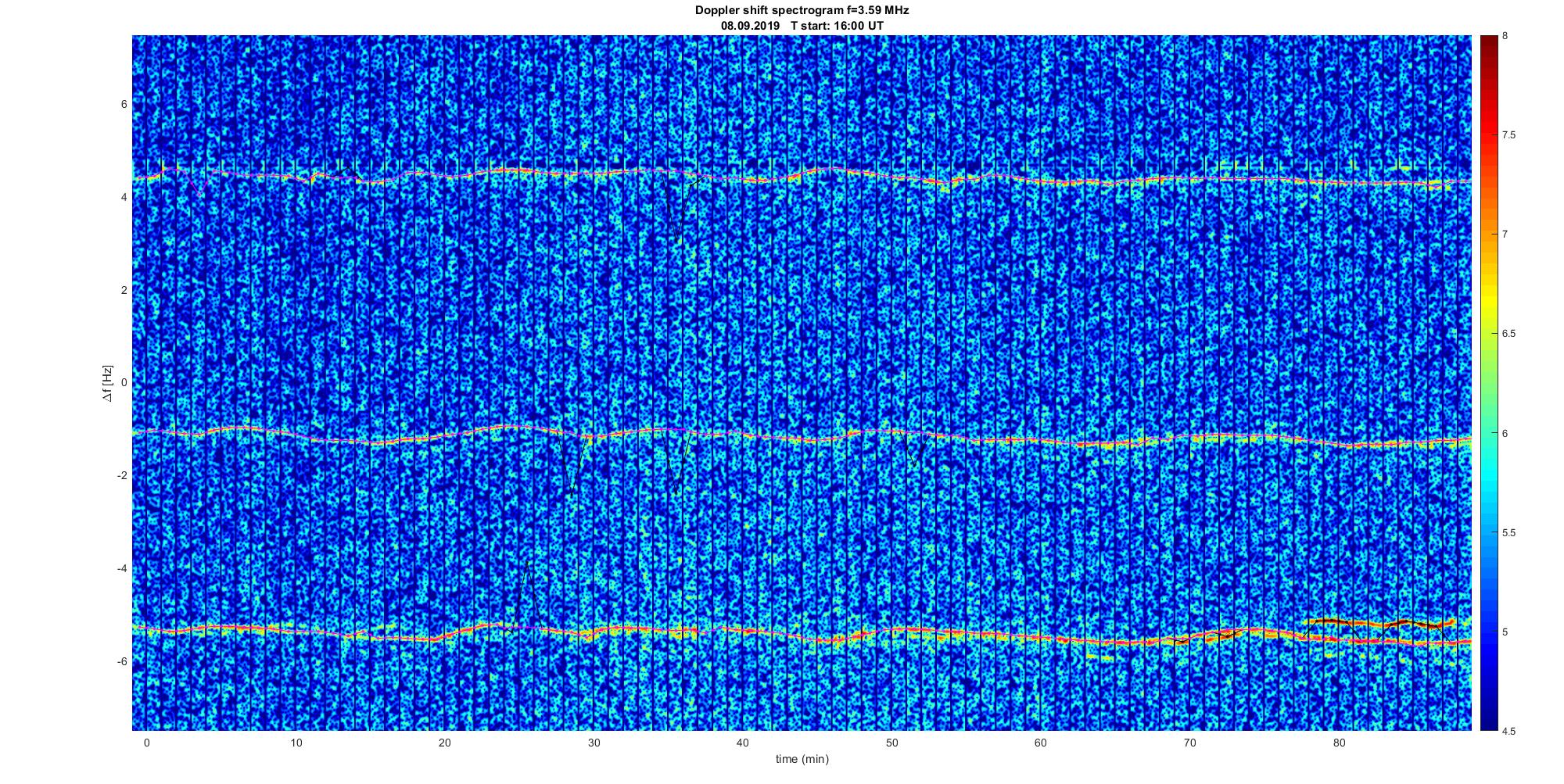Click the plot title "Doppler shift spectrogram f=3.59 MHz"

(802, 10)
